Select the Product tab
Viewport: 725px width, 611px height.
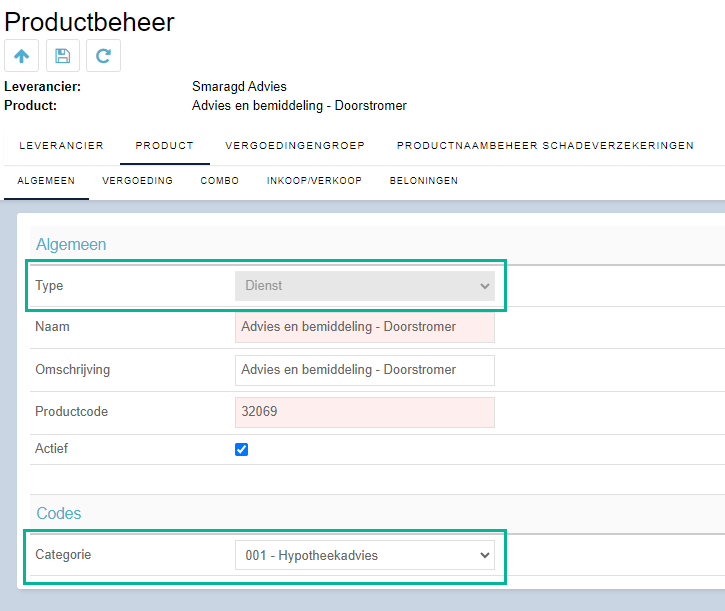(165, 146)
